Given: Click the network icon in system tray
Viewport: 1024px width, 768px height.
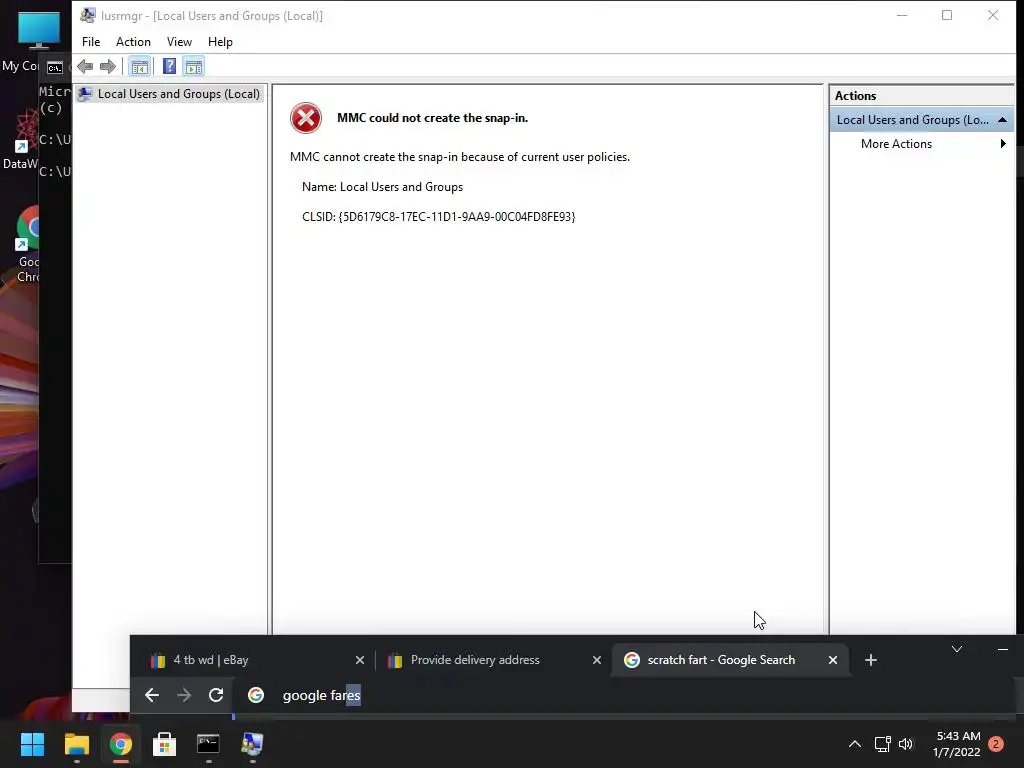Looking at the screenshot, I should (882, 744).
